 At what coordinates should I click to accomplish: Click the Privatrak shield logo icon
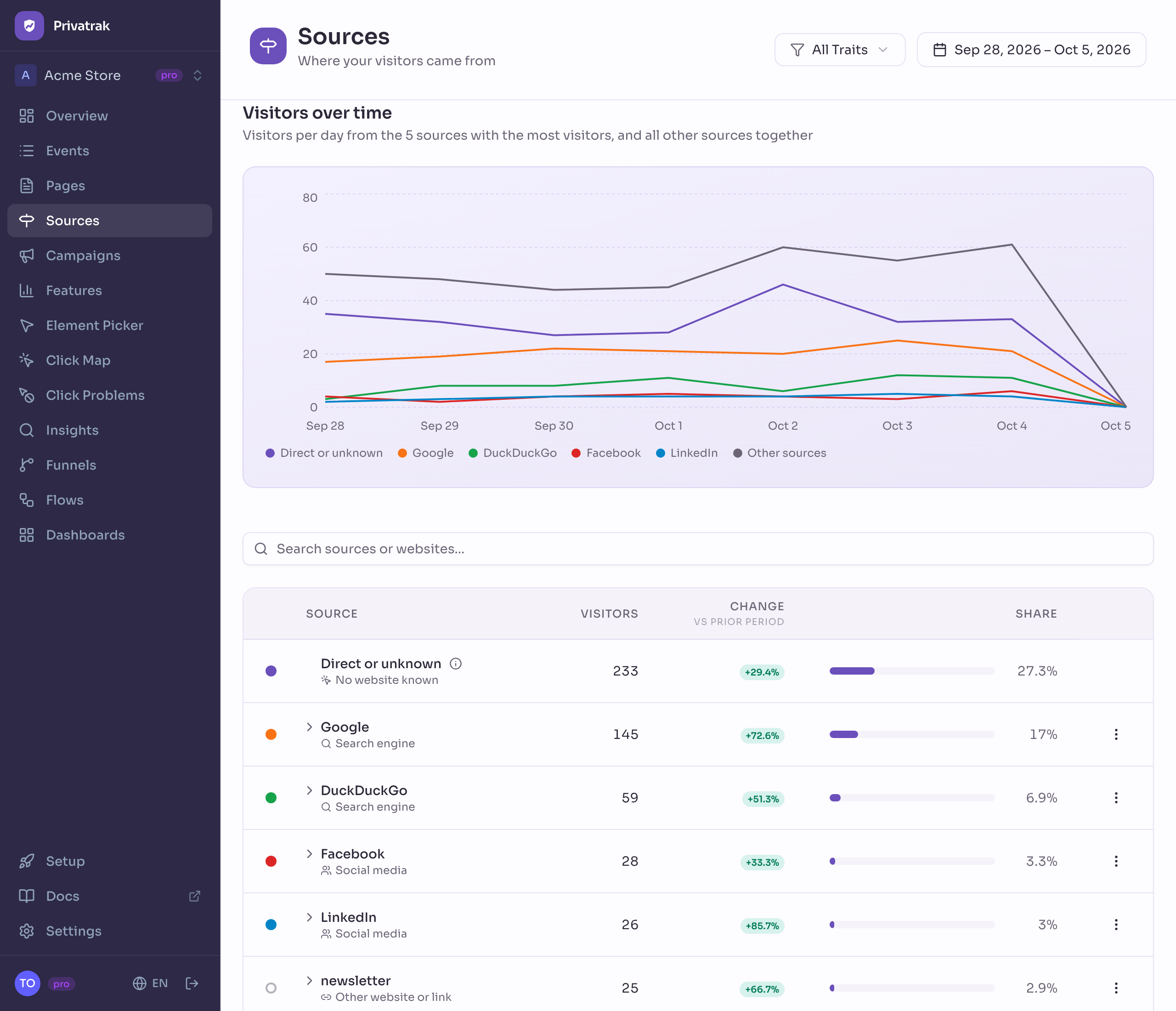tap(29, 26)
